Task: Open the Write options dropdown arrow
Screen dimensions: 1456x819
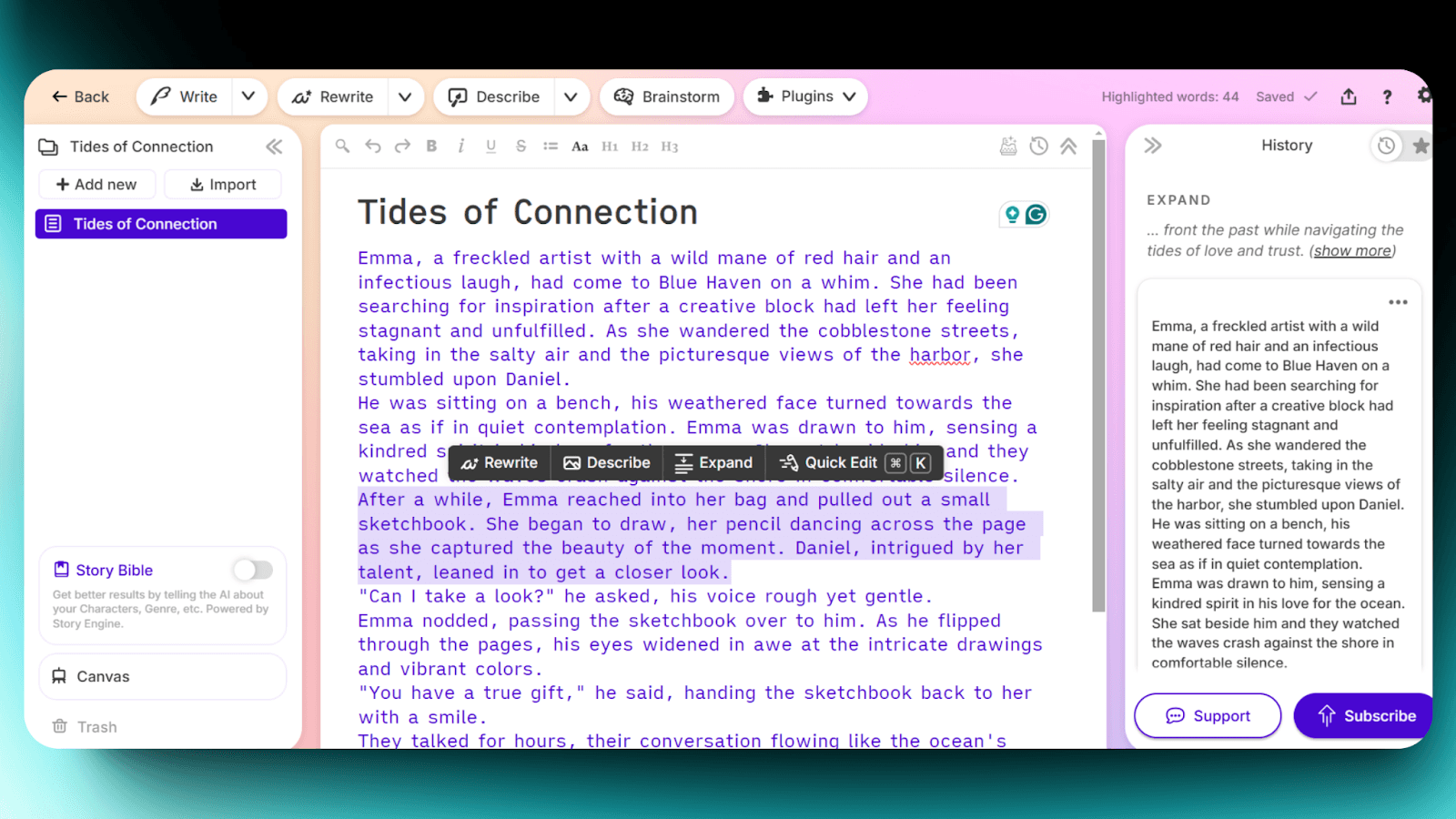Action: pos(248,96)
